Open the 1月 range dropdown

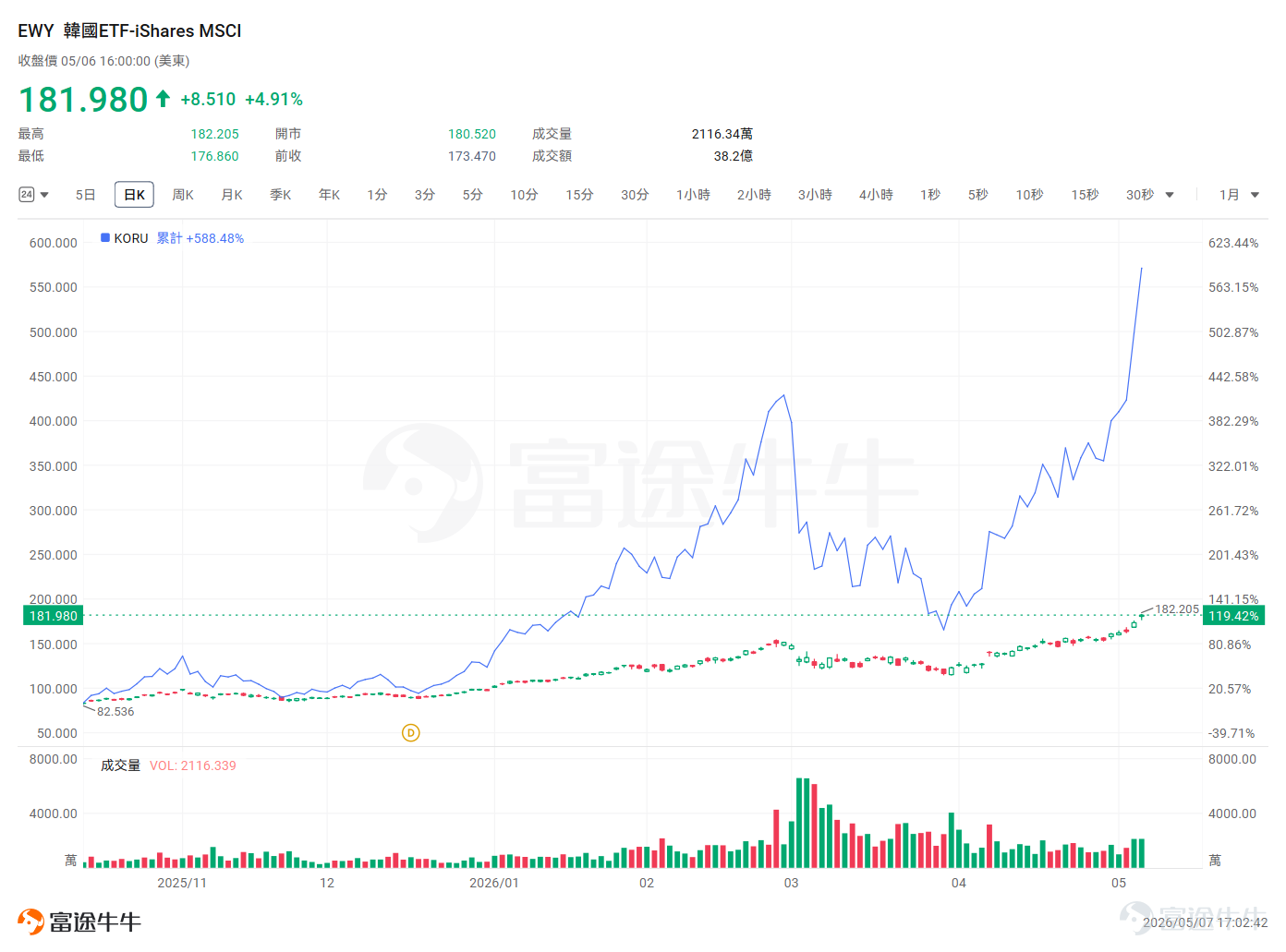(x=1239, y=195)
